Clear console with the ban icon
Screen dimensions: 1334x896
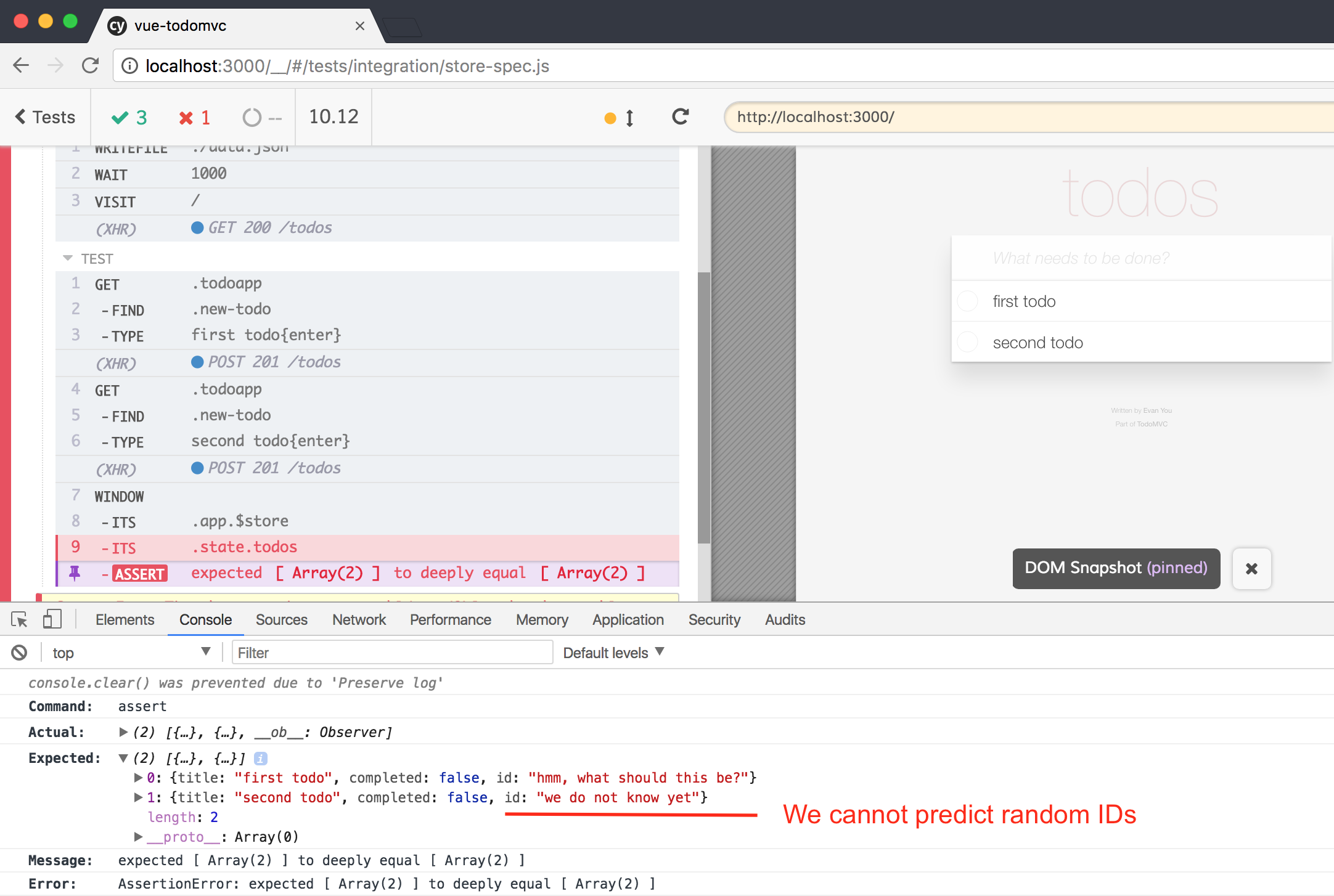click(x=19, y=653)
